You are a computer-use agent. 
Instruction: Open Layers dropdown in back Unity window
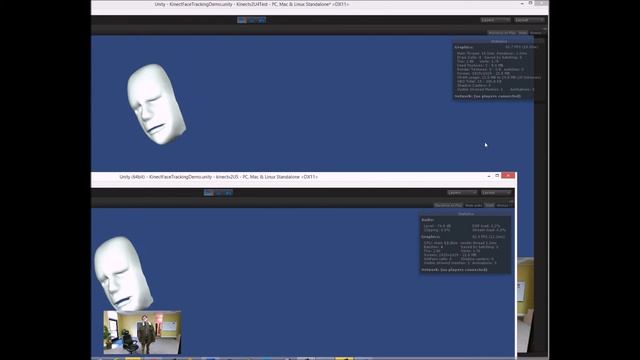(x=496, y=20)
